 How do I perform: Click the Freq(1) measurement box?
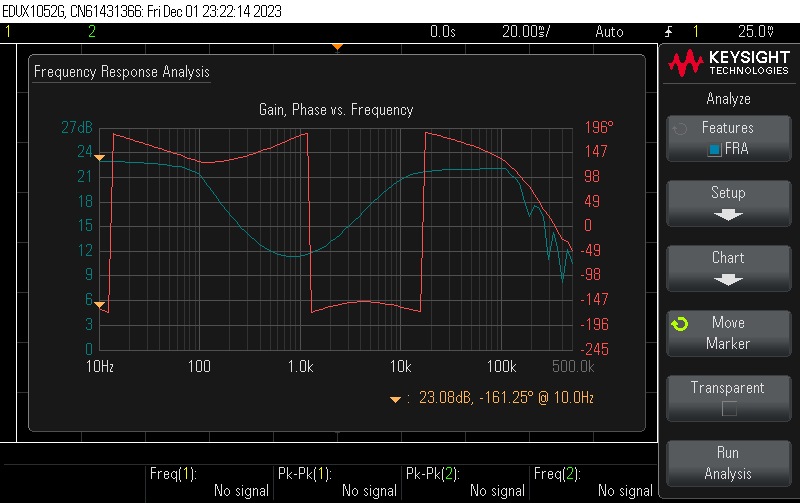210,482
